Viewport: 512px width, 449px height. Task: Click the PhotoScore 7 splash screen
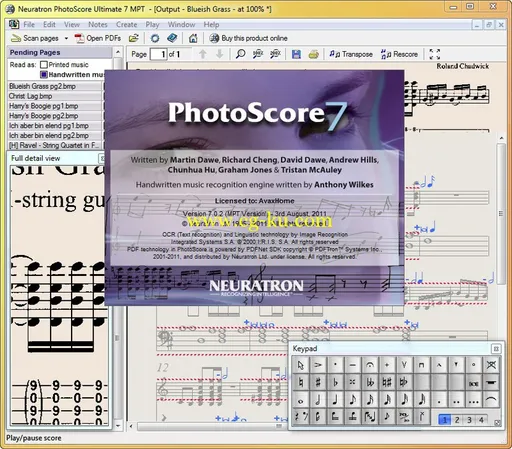click(254, 188)
